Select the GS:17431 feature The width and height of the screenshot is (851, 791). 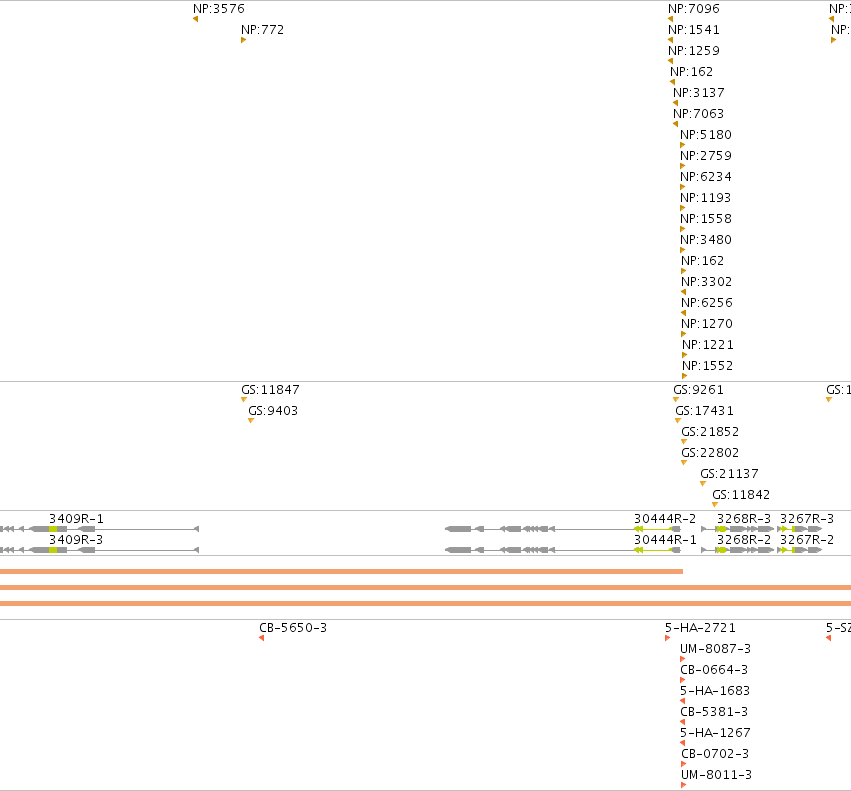pyautogui.click(x=704, y=411)
